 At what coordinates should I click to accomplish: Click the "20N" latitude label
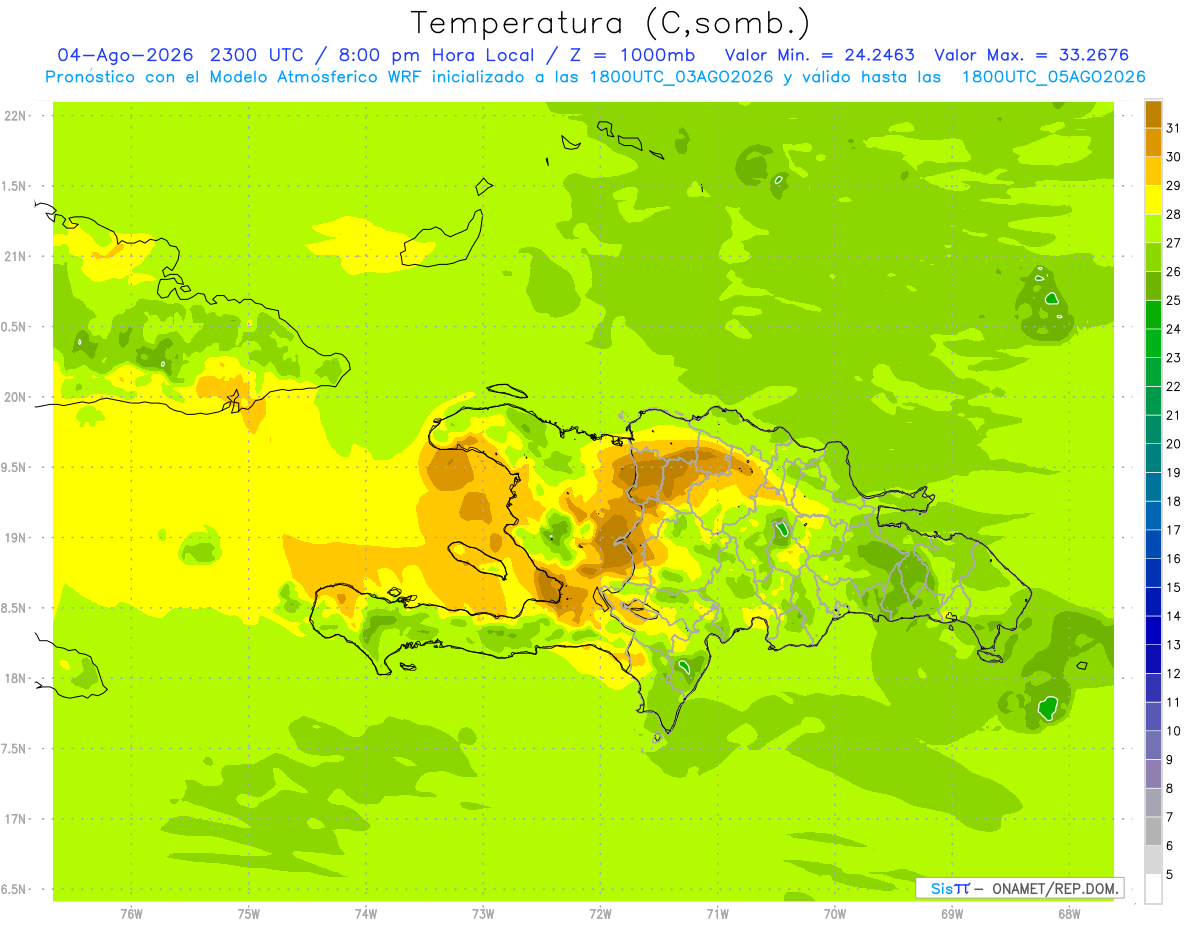[15, 397]
